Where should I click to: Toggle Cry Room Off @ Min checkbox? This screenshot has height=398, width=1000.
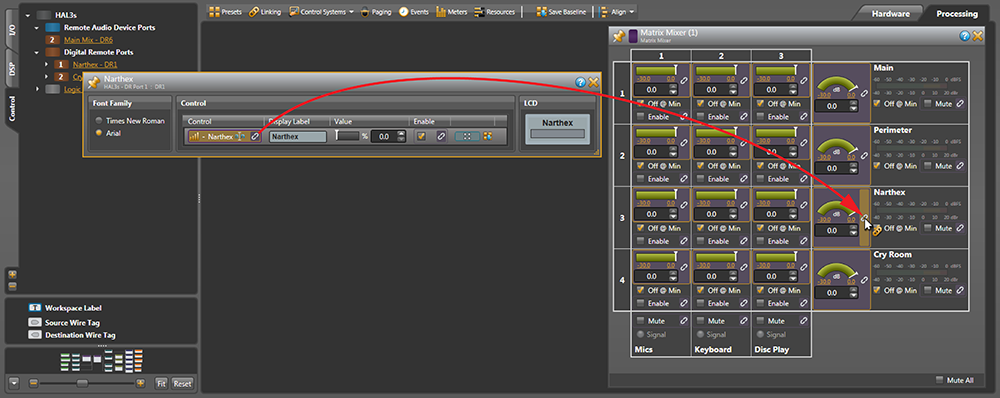click(x=878, y=290)
